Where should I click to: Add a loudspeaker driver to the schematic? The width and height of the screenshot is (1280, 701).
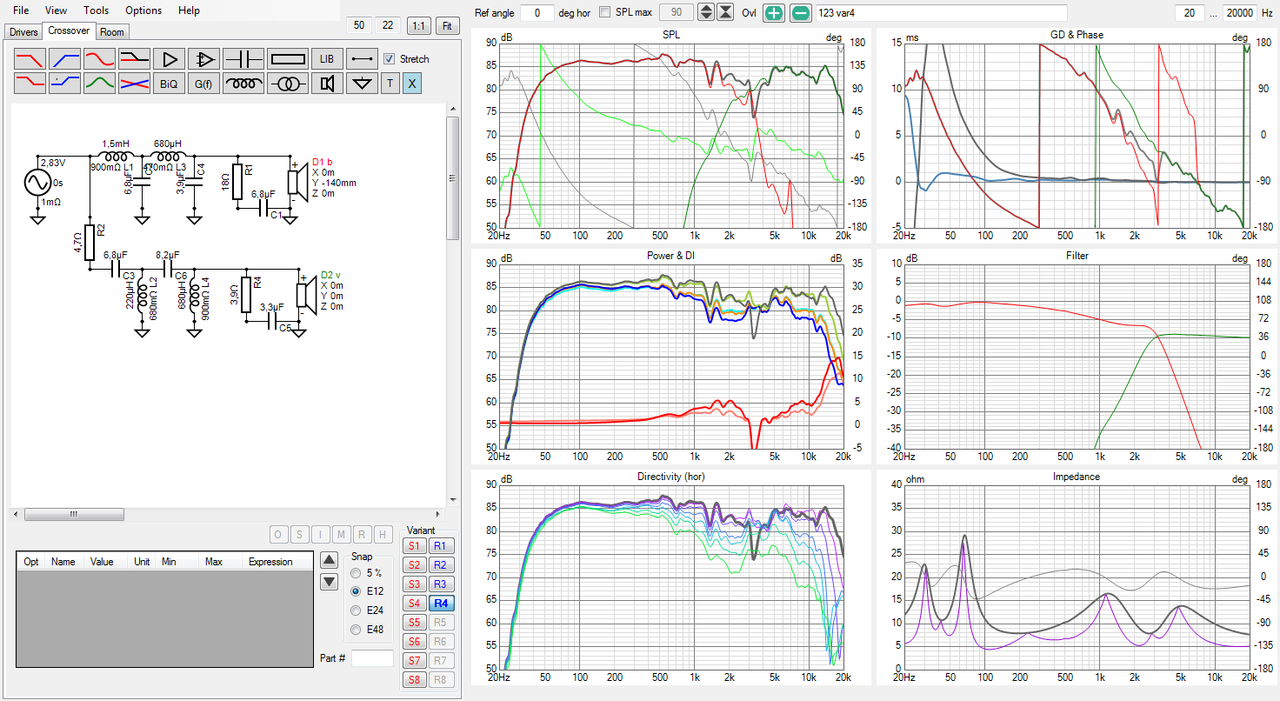point(327,84)
